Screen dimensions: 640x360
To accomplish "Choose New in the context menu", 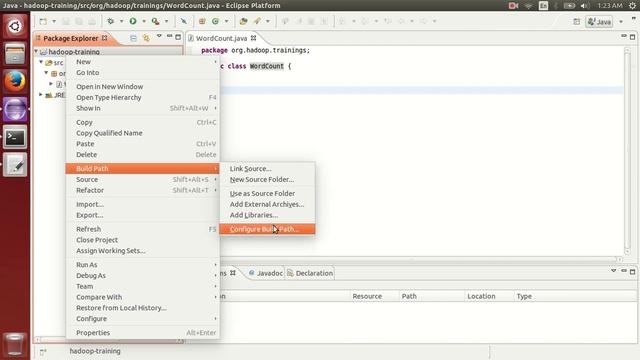I will pyautogui.click(x=142, y=62).
